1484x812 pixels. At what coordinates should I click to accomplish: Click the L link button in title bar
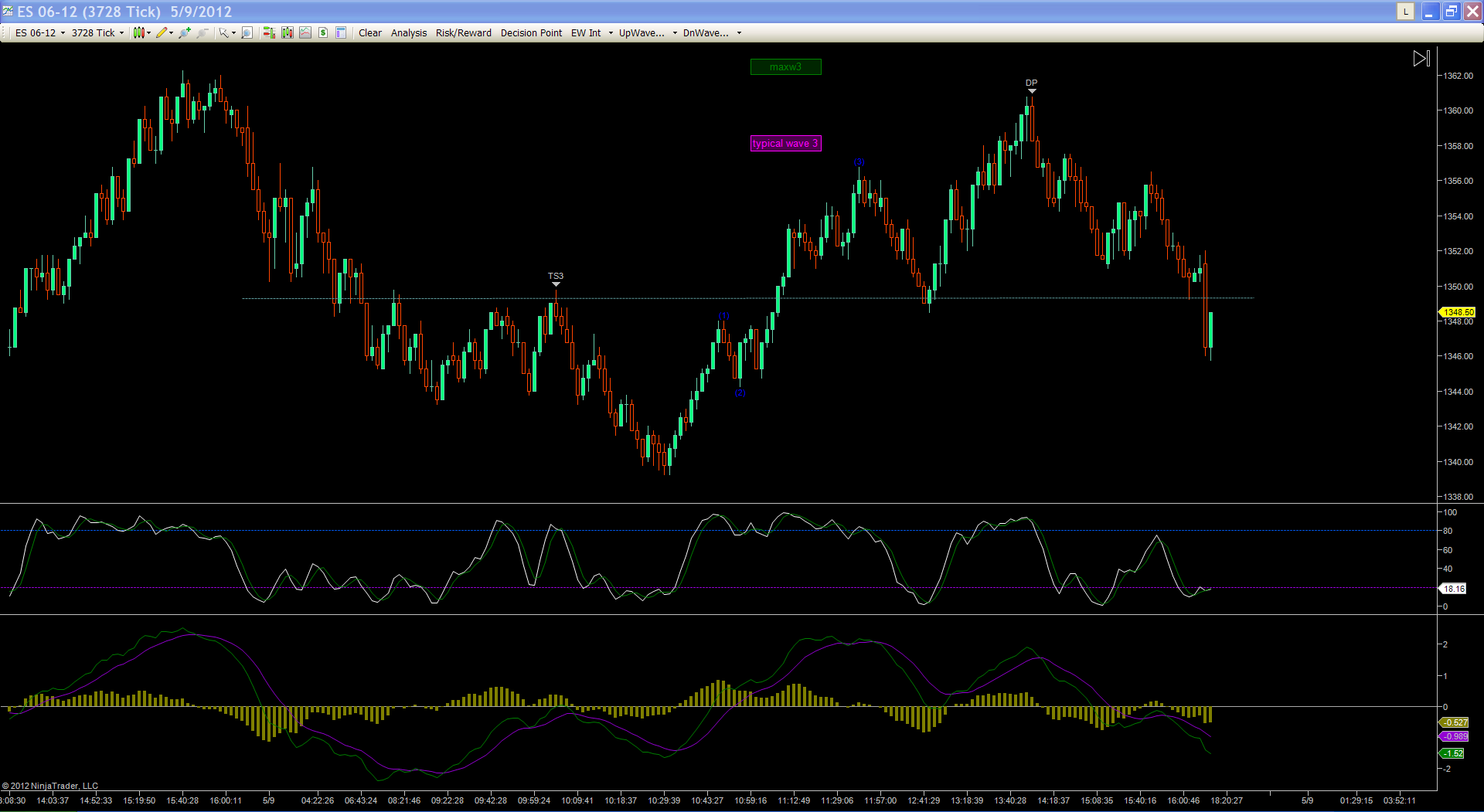(x=1405, y=12)
